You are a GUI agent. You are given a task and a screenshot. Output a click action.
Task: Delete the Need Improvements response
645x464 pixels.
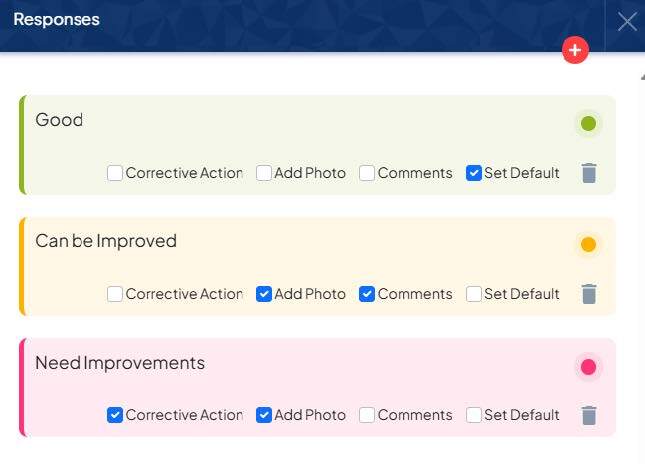click(x=589, y=415)
